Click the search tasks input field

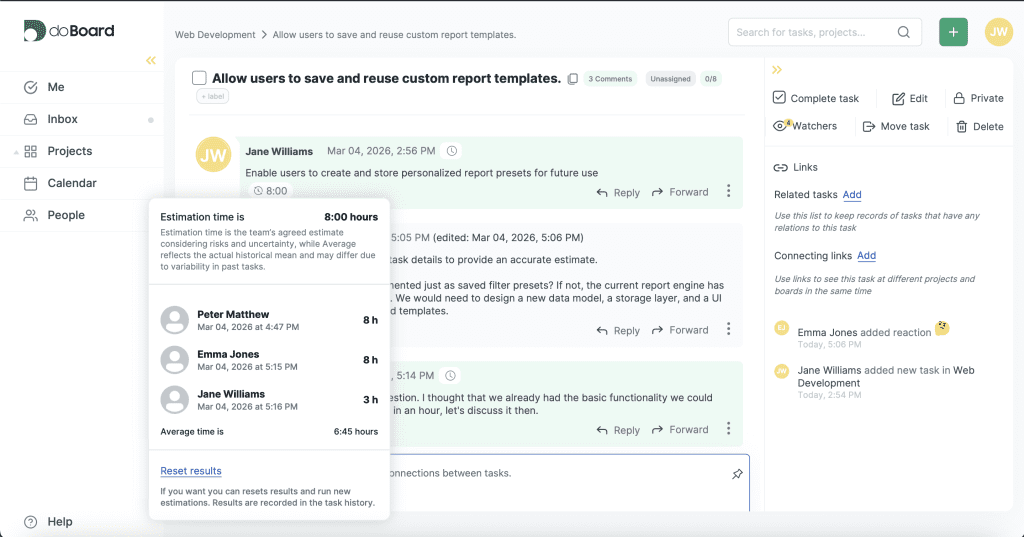(x=815, y=32)
